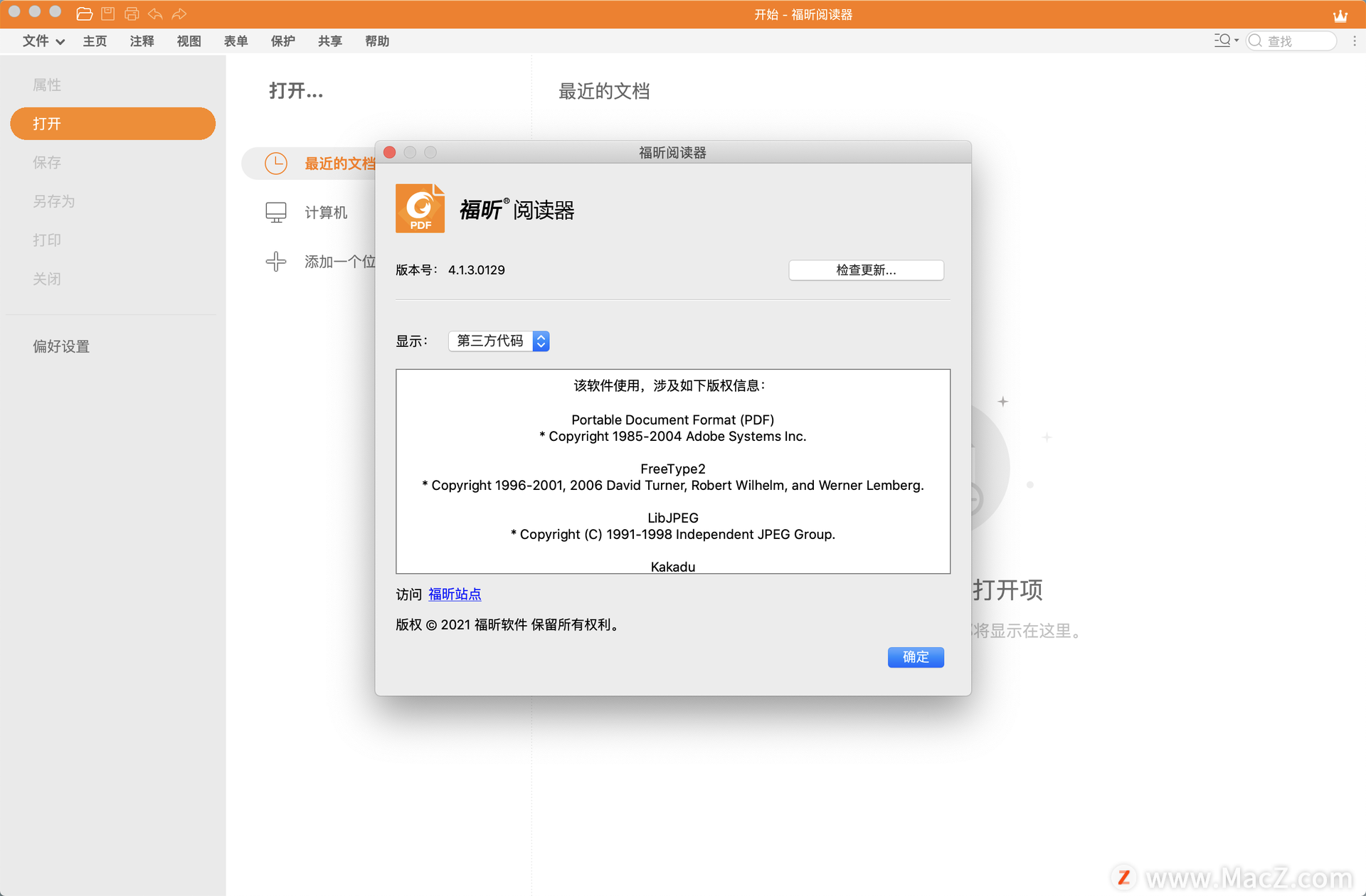
Task: Click the crown premium icon
Action: click(1340, 15)
